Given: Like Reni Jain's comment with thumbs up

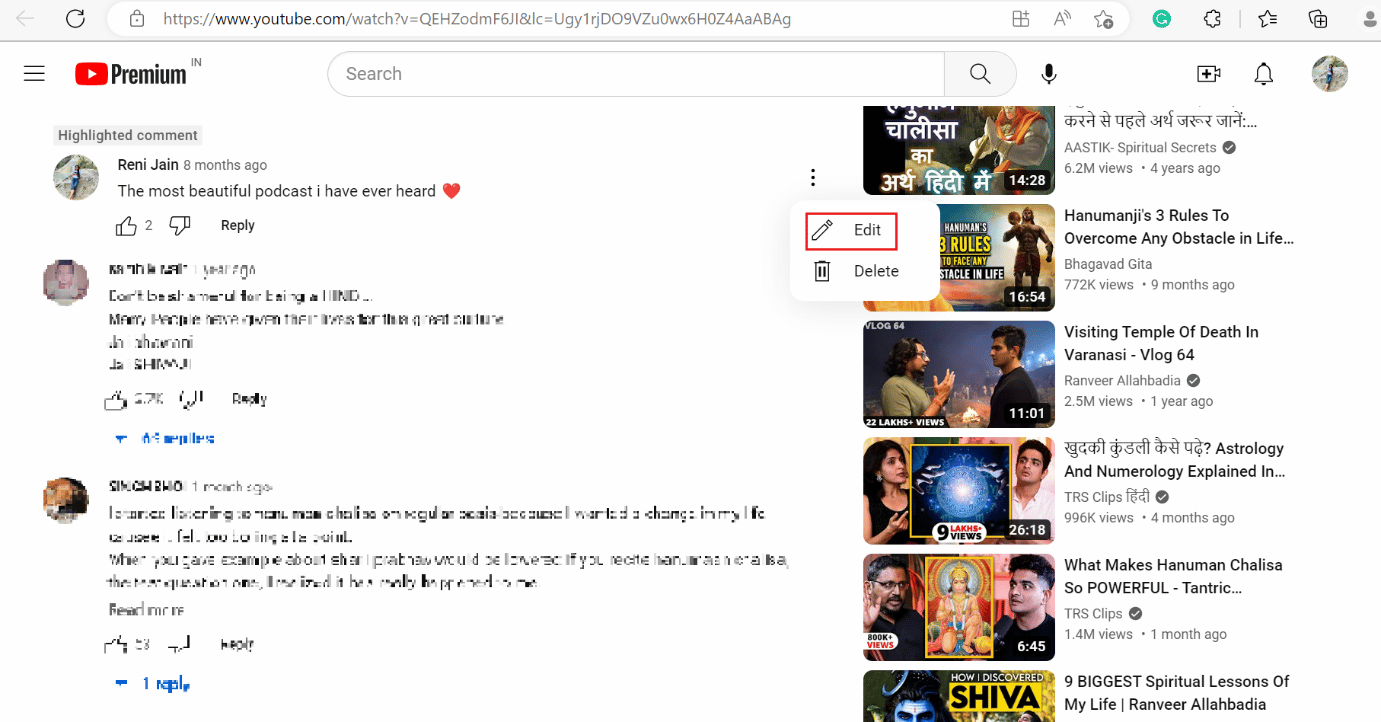Looking at the screenshot, I should tap(125, 225).
